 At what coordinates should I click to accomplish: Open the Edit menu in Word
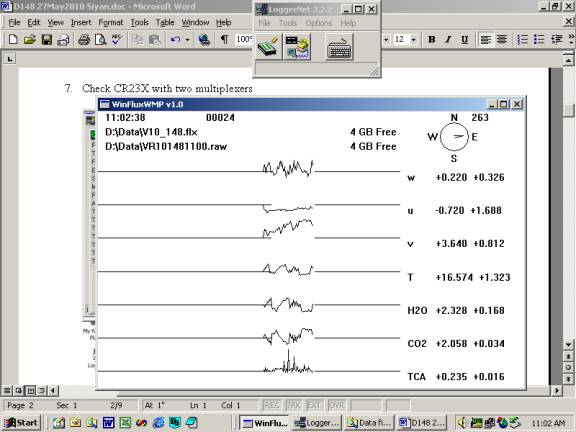[33, 22]
